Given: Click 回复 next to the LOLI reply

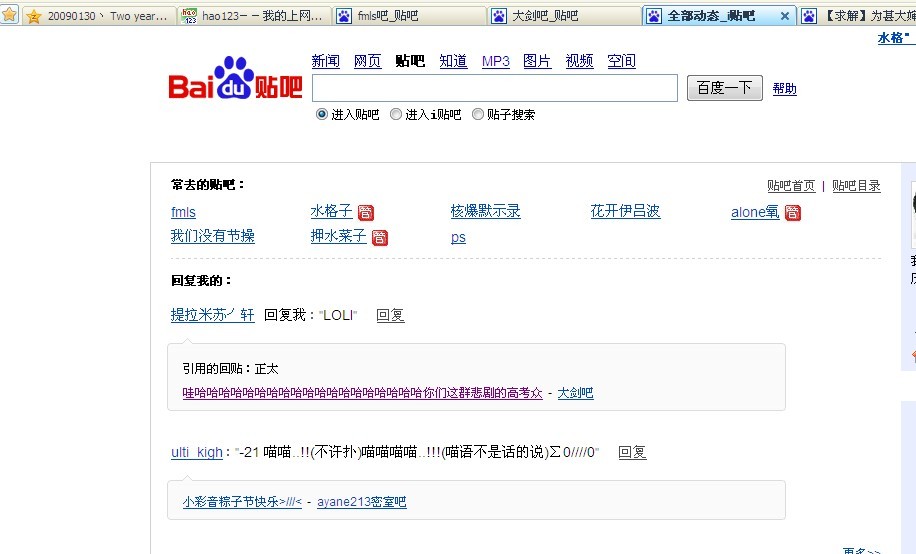Looking at the screenshot, I should [x=390, y=316].
